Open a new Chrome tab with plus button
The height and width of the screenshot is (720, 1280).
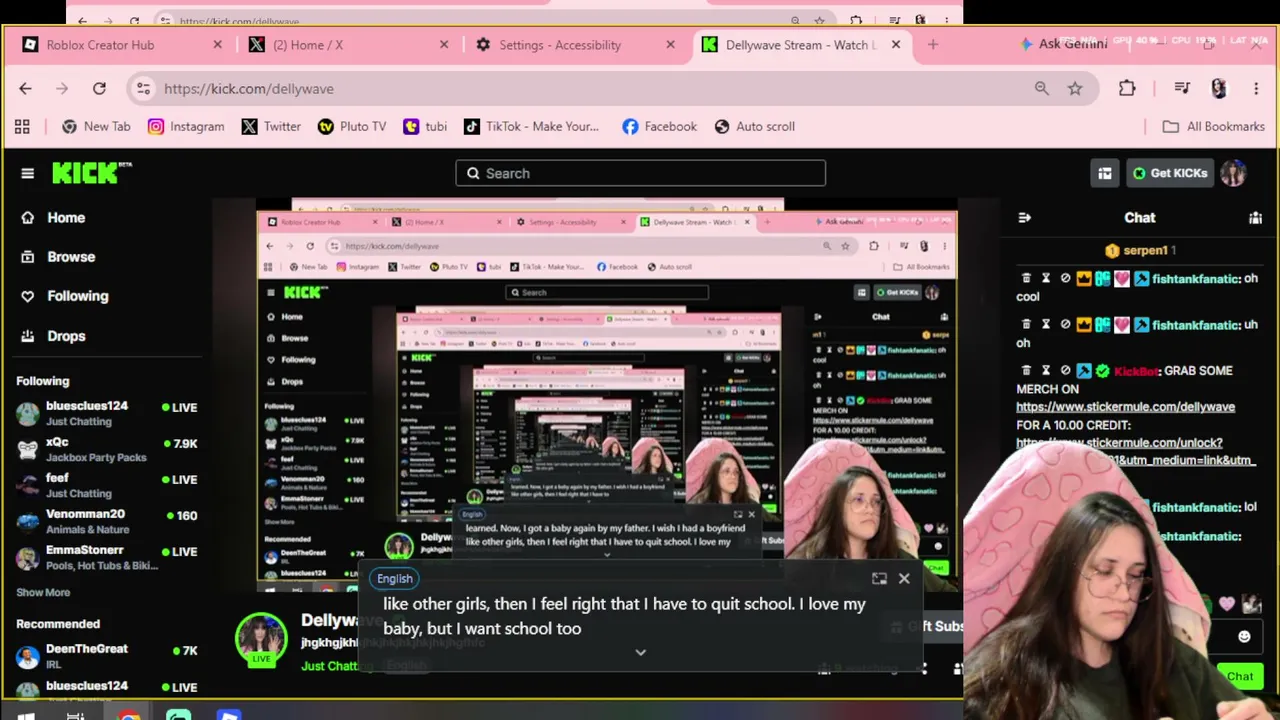[933, 45]
